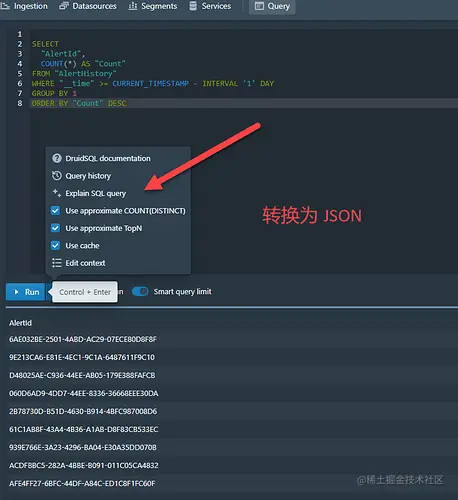Click the Segments chart icon

click(133, 6)
